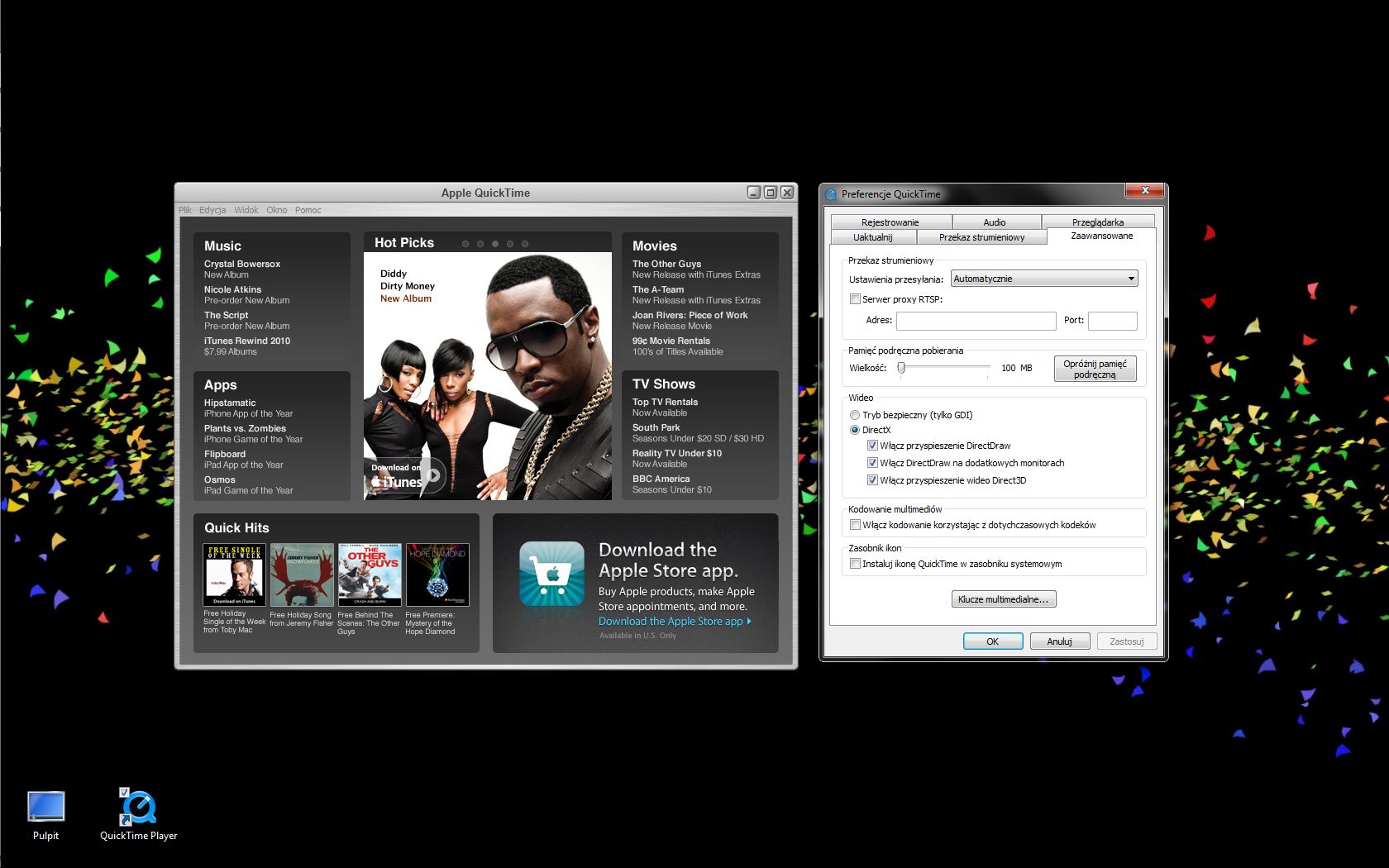
Task: Click the Adres input field
Action: pos(976,321)
